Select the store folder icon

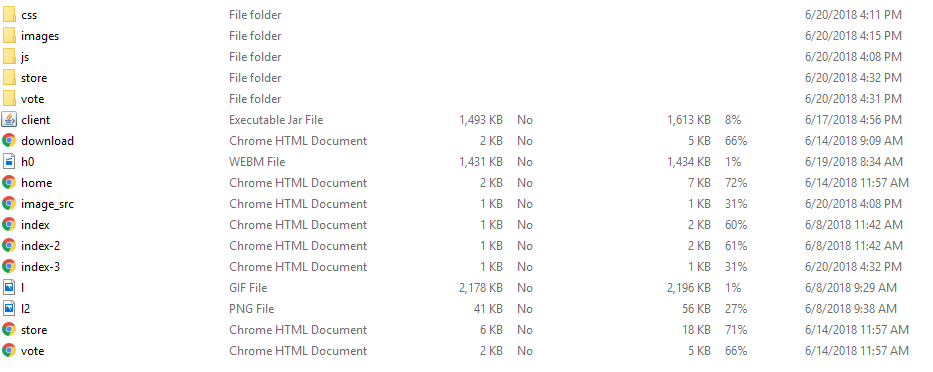9,78
